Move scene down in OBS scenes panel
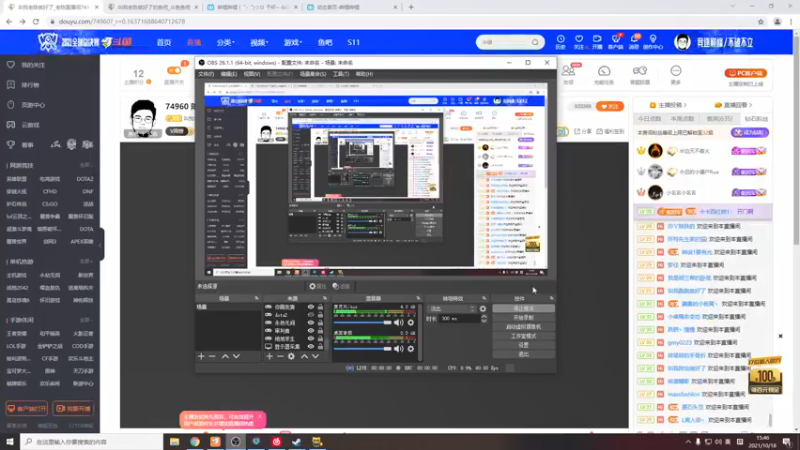Viewport: 800px width, 450px height. 236,356
